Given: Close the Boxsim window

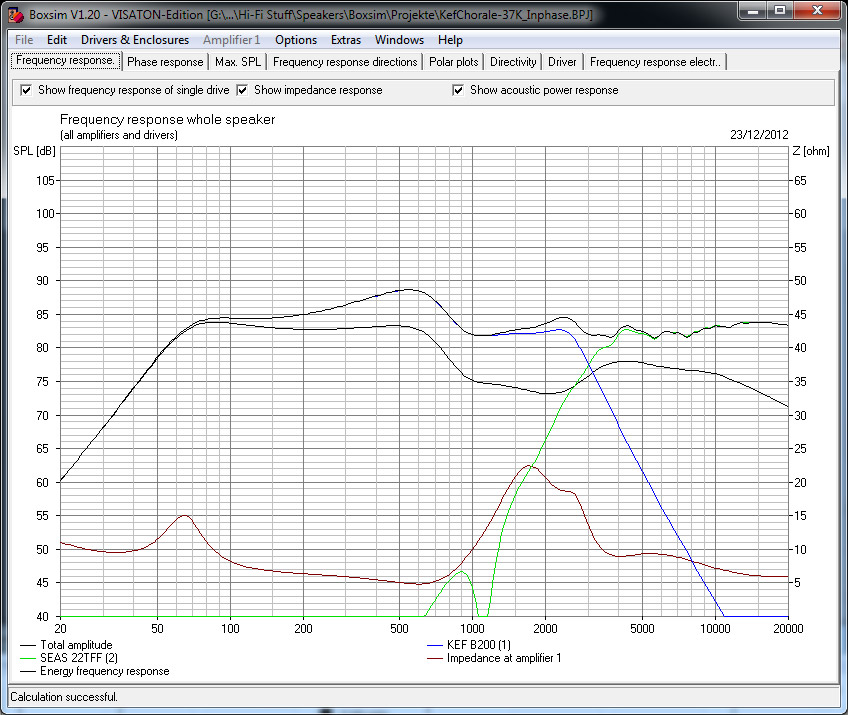Looking at the screenshot, I should click(x=817, y=10).
